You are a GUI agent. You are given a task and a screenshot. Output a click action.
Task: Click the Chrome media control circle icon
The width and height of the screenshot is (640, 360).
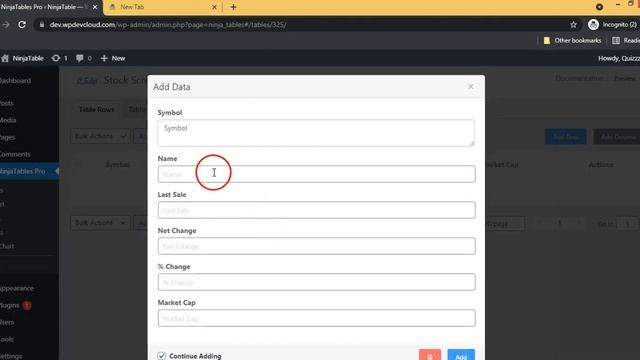click(x=599, y=7)
